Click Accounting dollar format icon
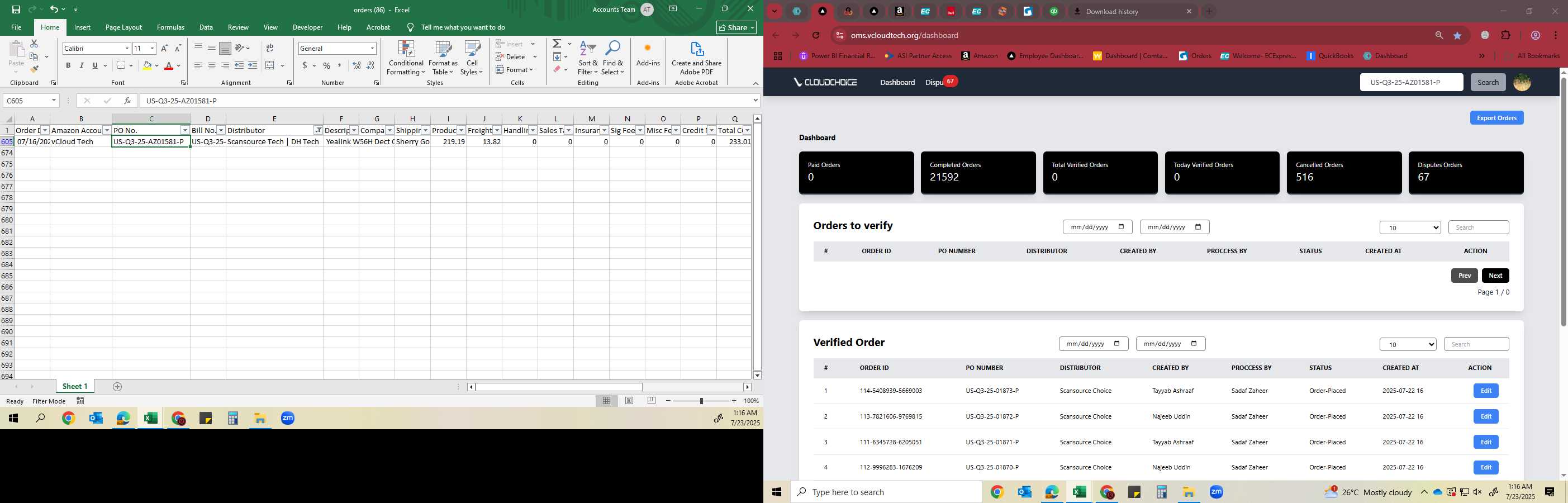 point(305,65)
